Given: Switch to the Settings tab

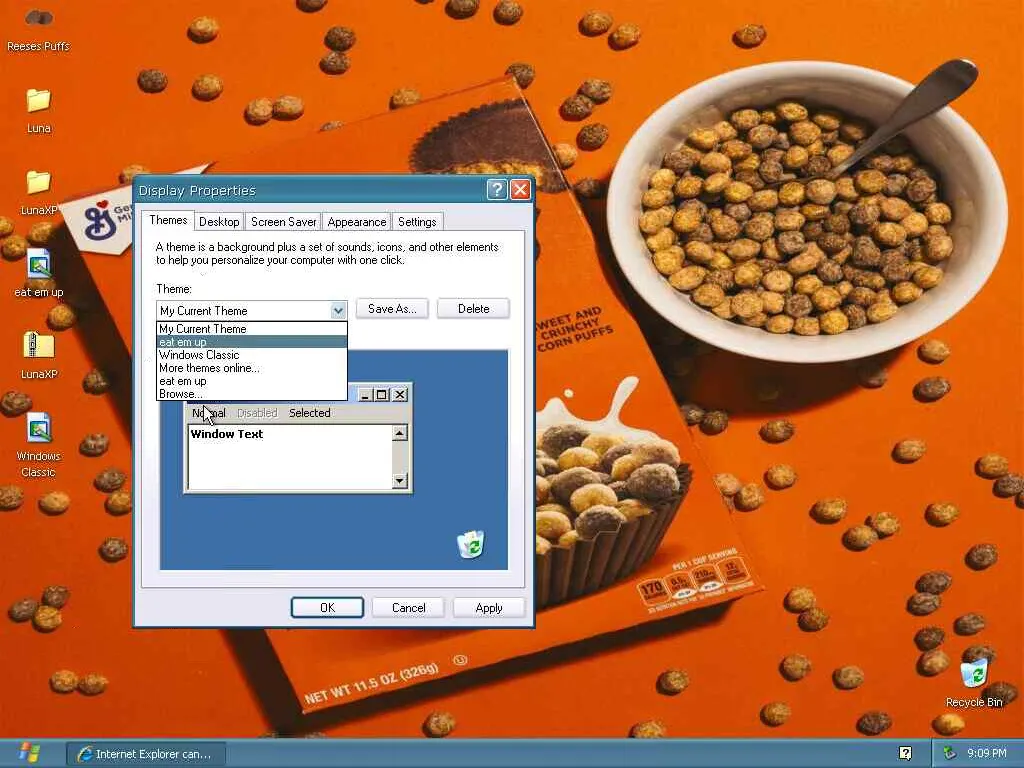Looking at the screenshot, I should click(x=417, y=222).
